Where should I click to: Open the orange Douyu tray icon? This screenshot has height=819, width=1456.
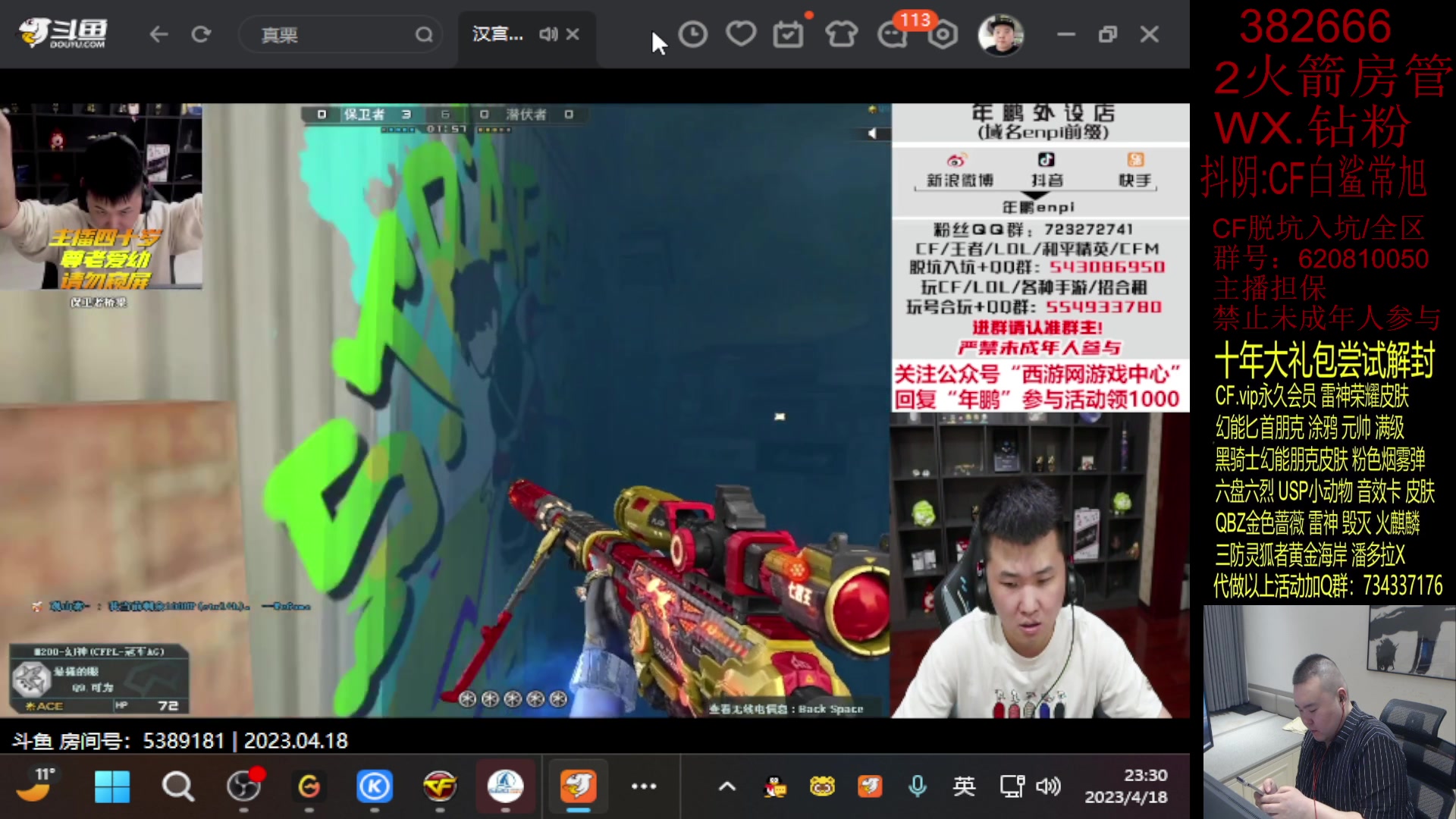point(870,786)
